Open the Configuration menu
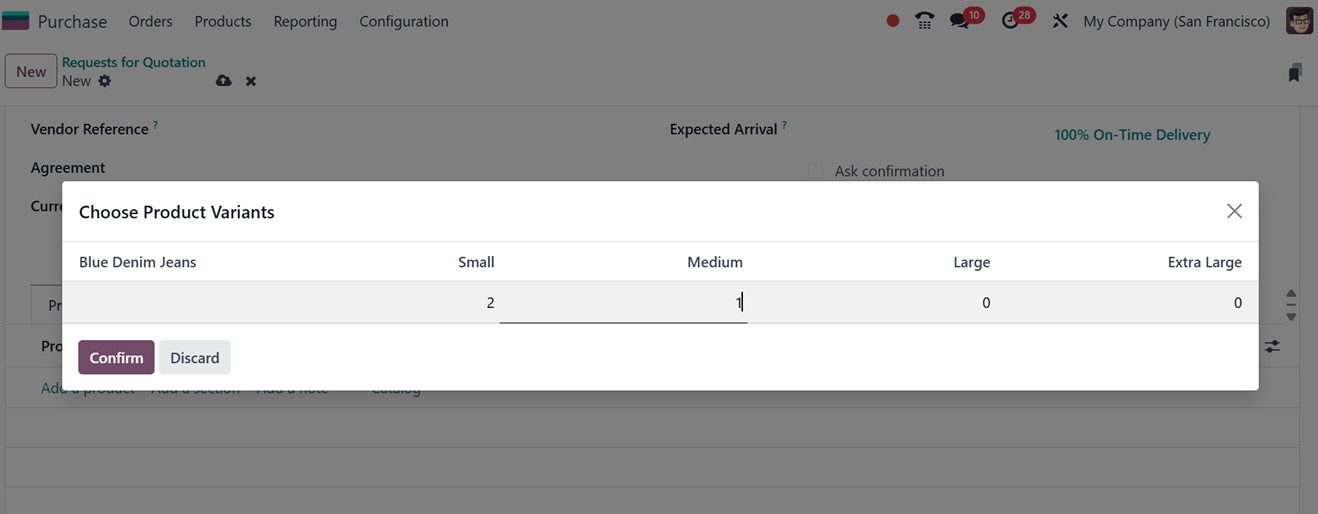The width and height of the screenshot is (1318, 514). [403, 21]
